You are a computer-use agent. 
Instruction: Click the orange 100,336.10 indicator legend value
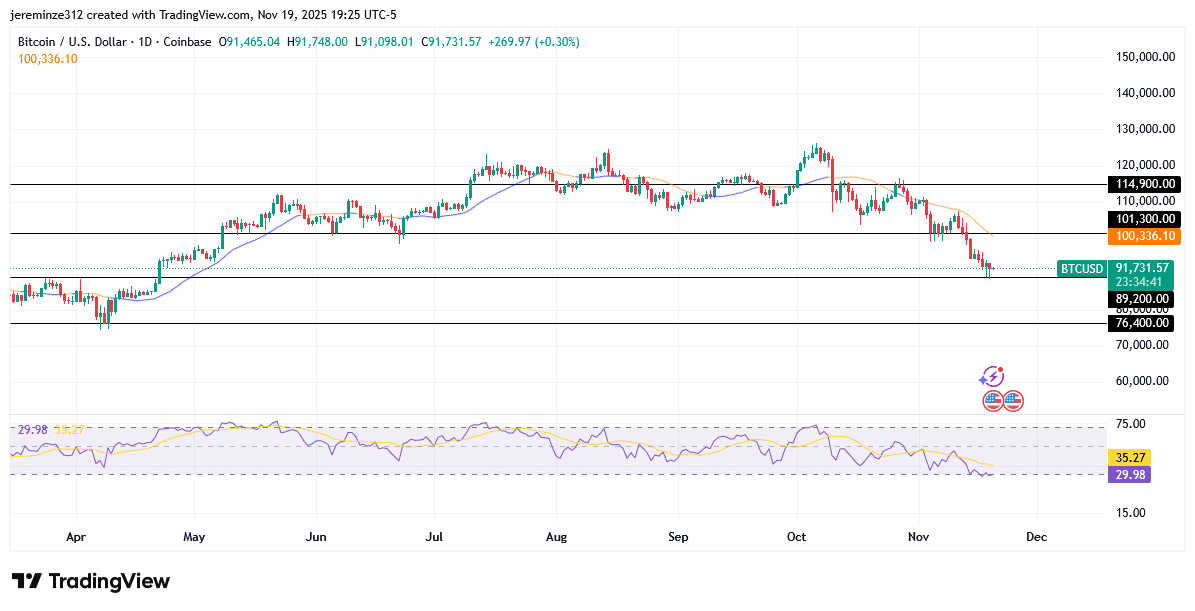click(x=47, y=60)
